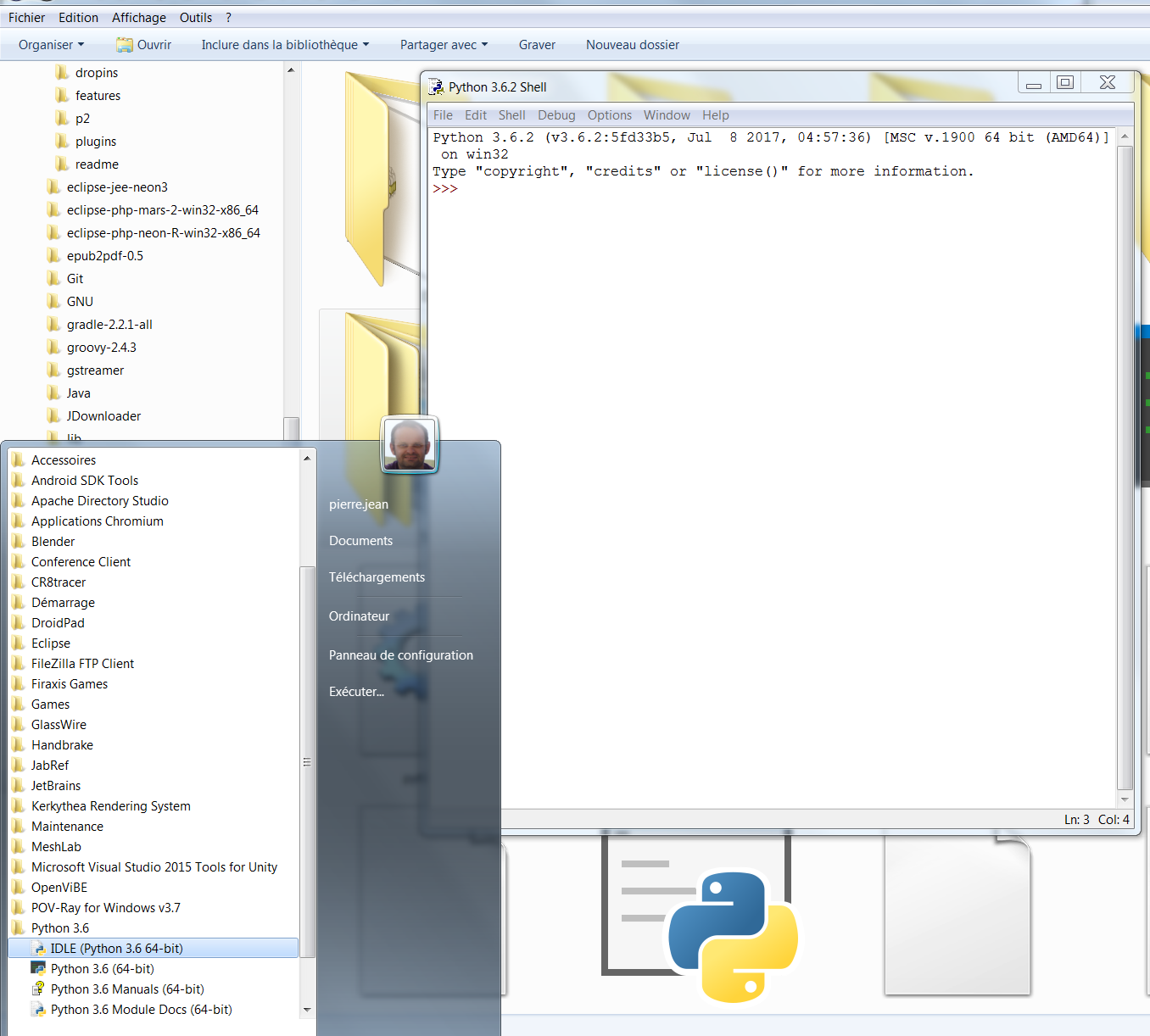
Task: Click the GNU folder icon in Explorer tree
Action: tap(53, 301)
